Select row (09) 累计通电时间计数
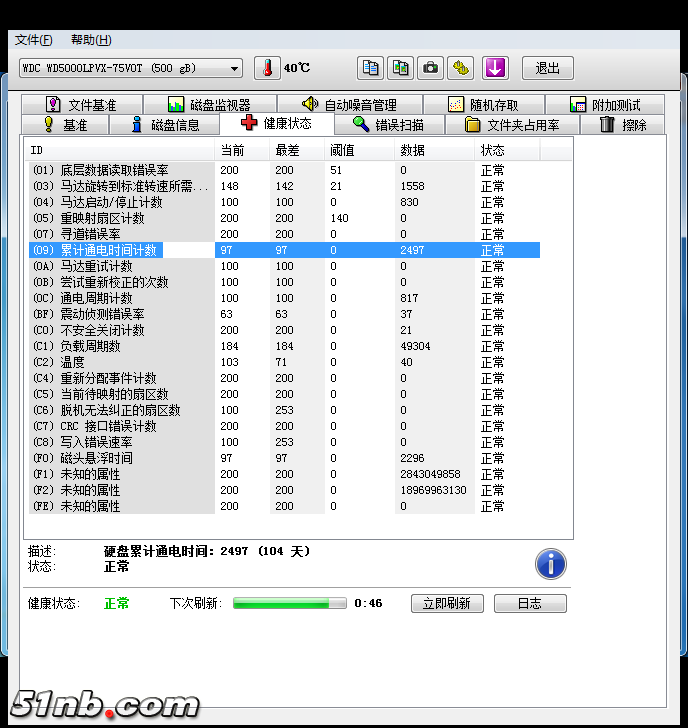This screenshot has height=728, width=688. coord(284,250)
